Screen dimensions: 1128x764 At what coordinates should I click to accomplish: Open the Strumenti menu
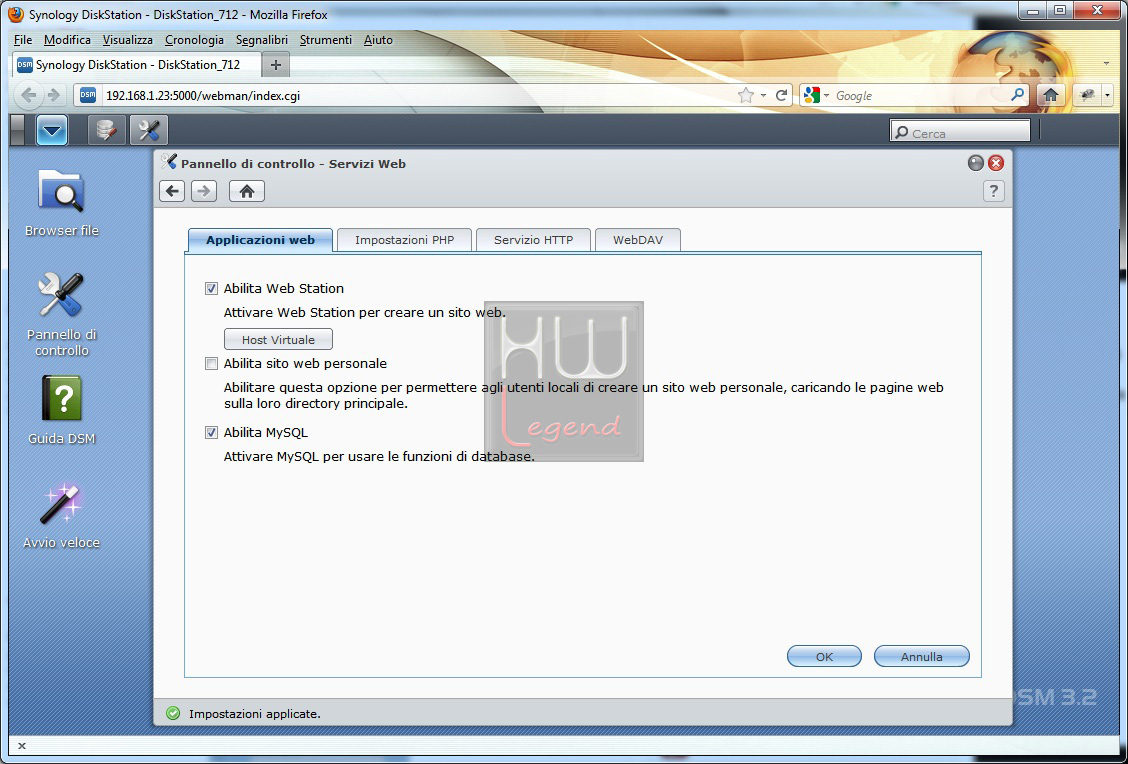tap(326, 40)
